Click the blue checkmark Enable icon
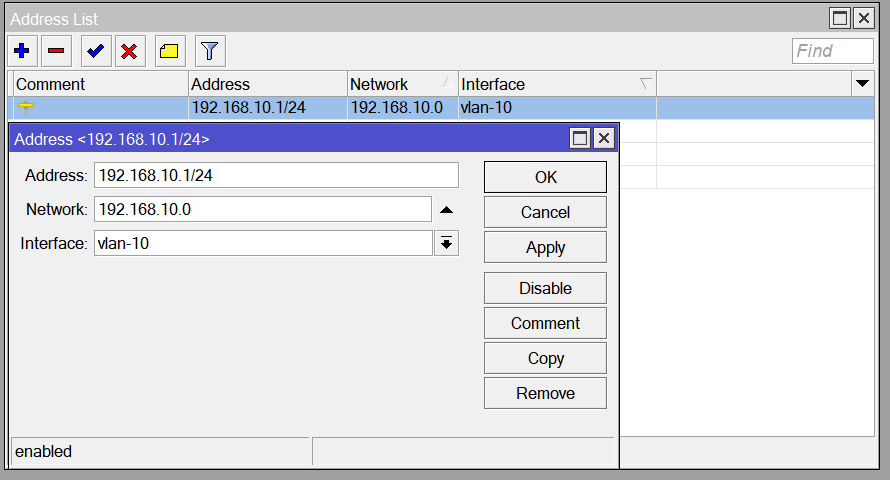 point(95,51)
